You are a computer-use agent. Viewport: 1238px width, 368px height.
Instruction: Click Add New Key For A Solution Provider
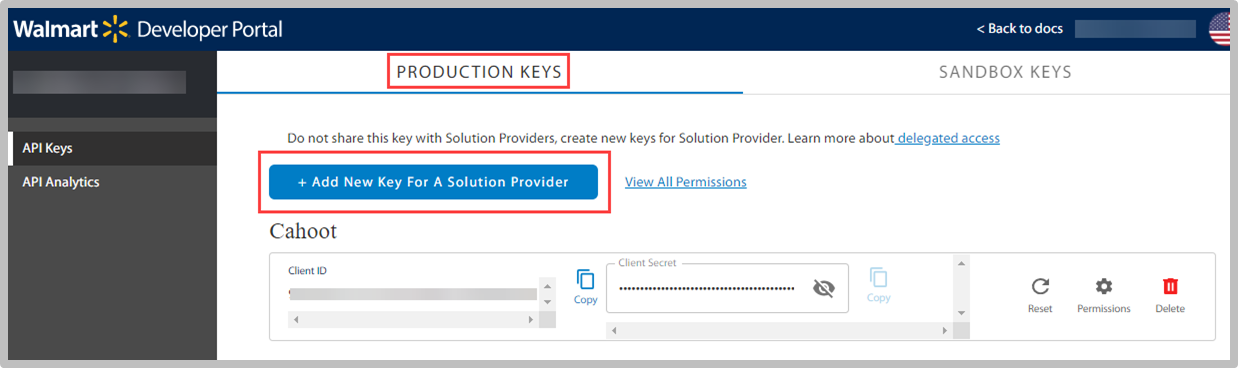pyautogui.click(x=433, y=182)
